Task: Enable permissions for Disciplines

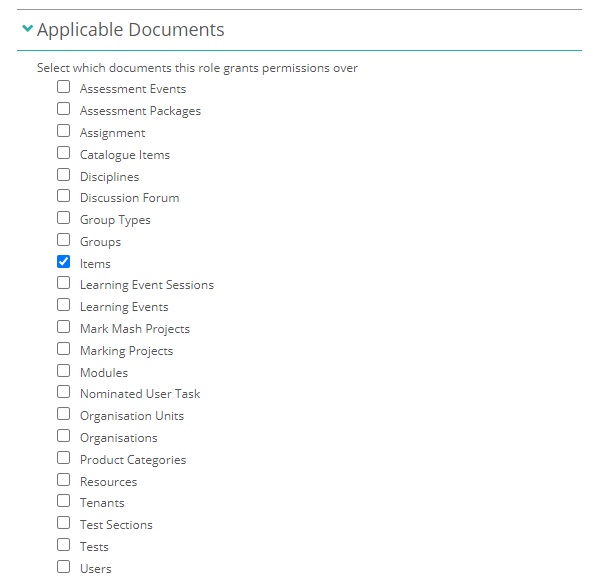Action: point(64,175)
